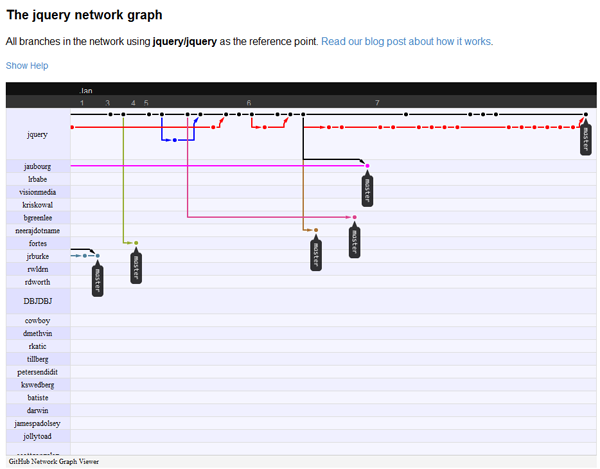Viewport: 600px width, 469px height.
Task: Select the dmethvin user label
Action: [x=38, y=333]
